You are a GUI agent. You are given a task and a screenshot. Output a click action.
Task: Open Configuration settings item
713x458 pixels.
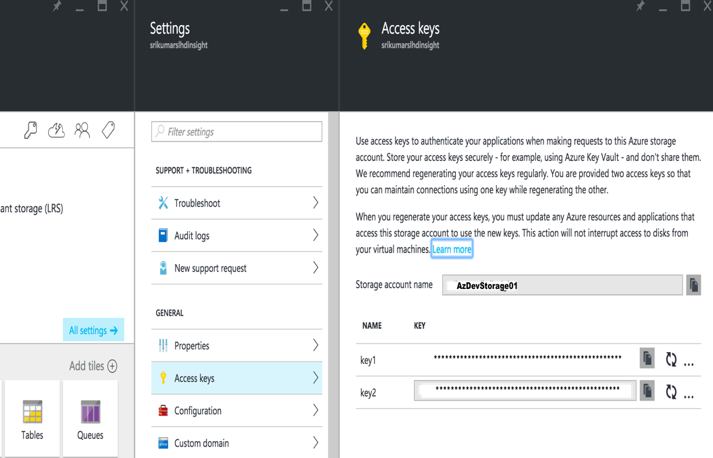(236, 411)
